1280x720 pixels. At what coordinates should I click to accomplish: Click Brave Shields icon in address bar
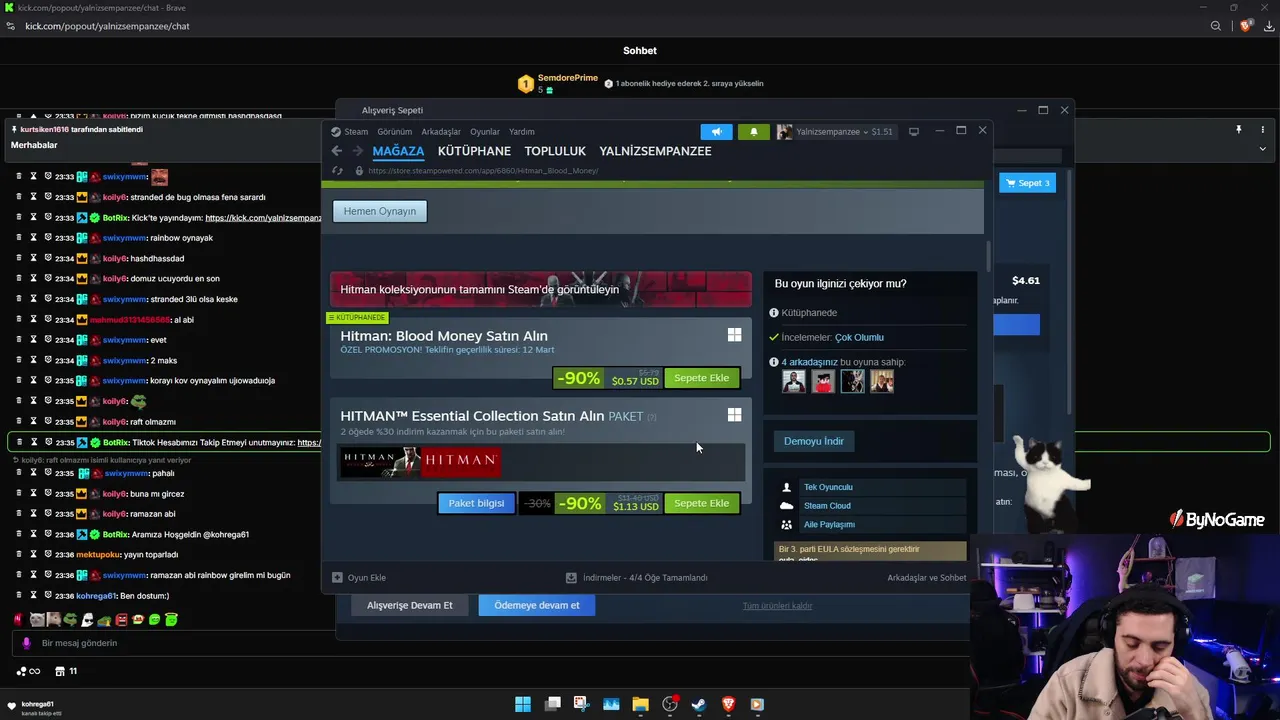click(x=1245, y=26)
